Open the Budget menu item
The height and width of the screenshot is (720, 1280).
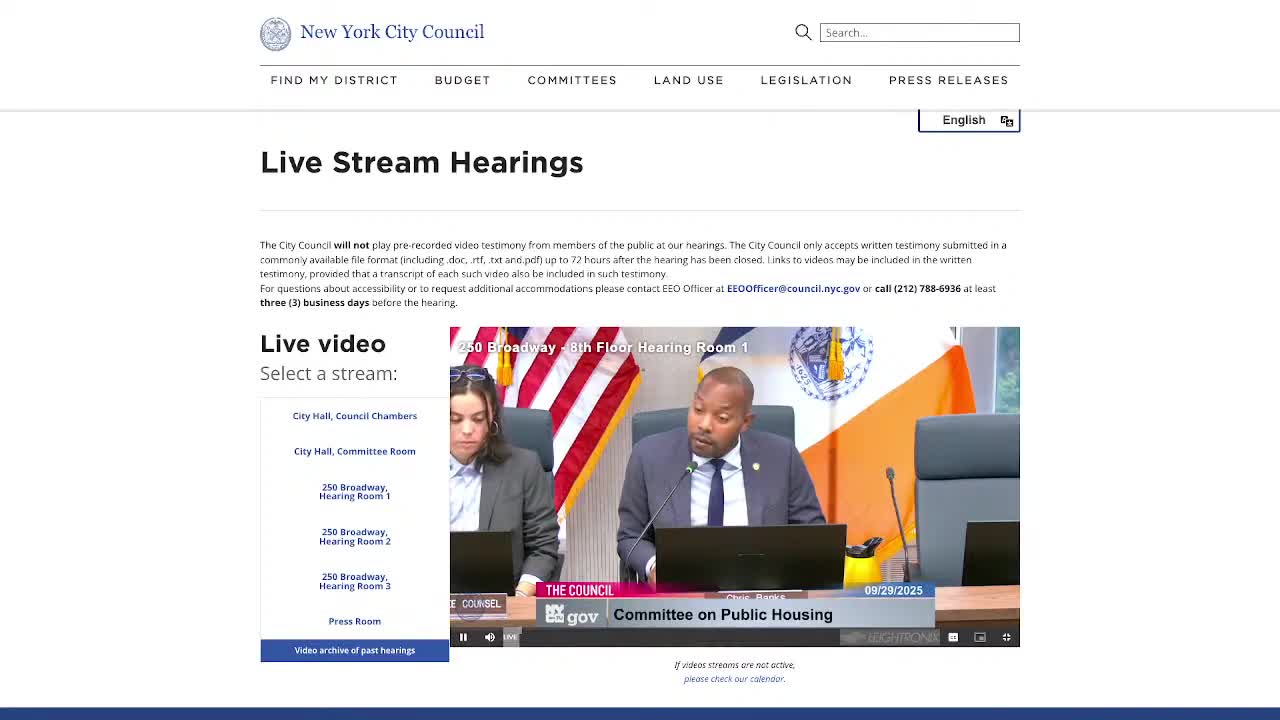point(462,80)
